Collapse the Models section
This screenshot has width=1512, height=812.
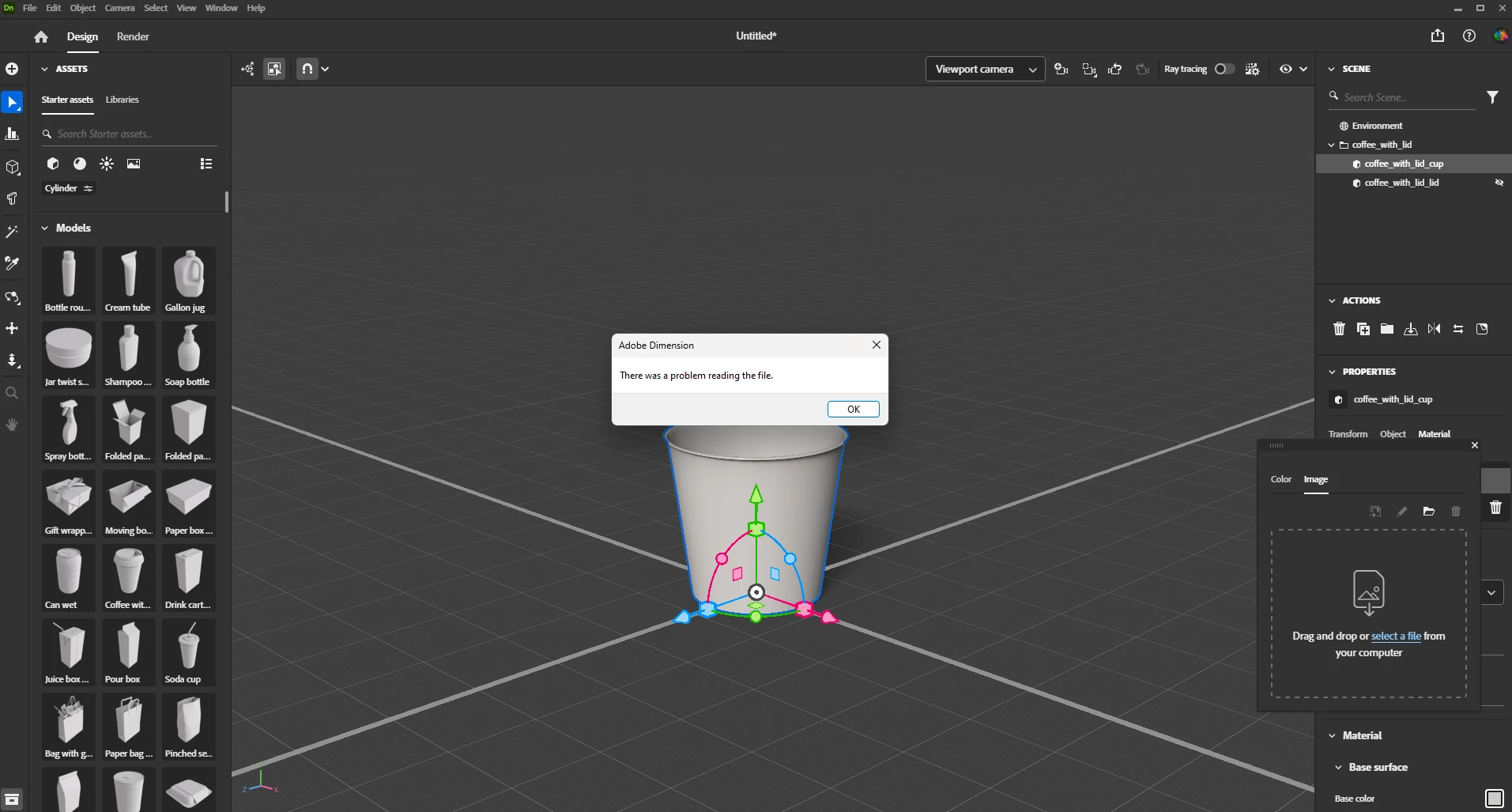click(x=44, y=228)
